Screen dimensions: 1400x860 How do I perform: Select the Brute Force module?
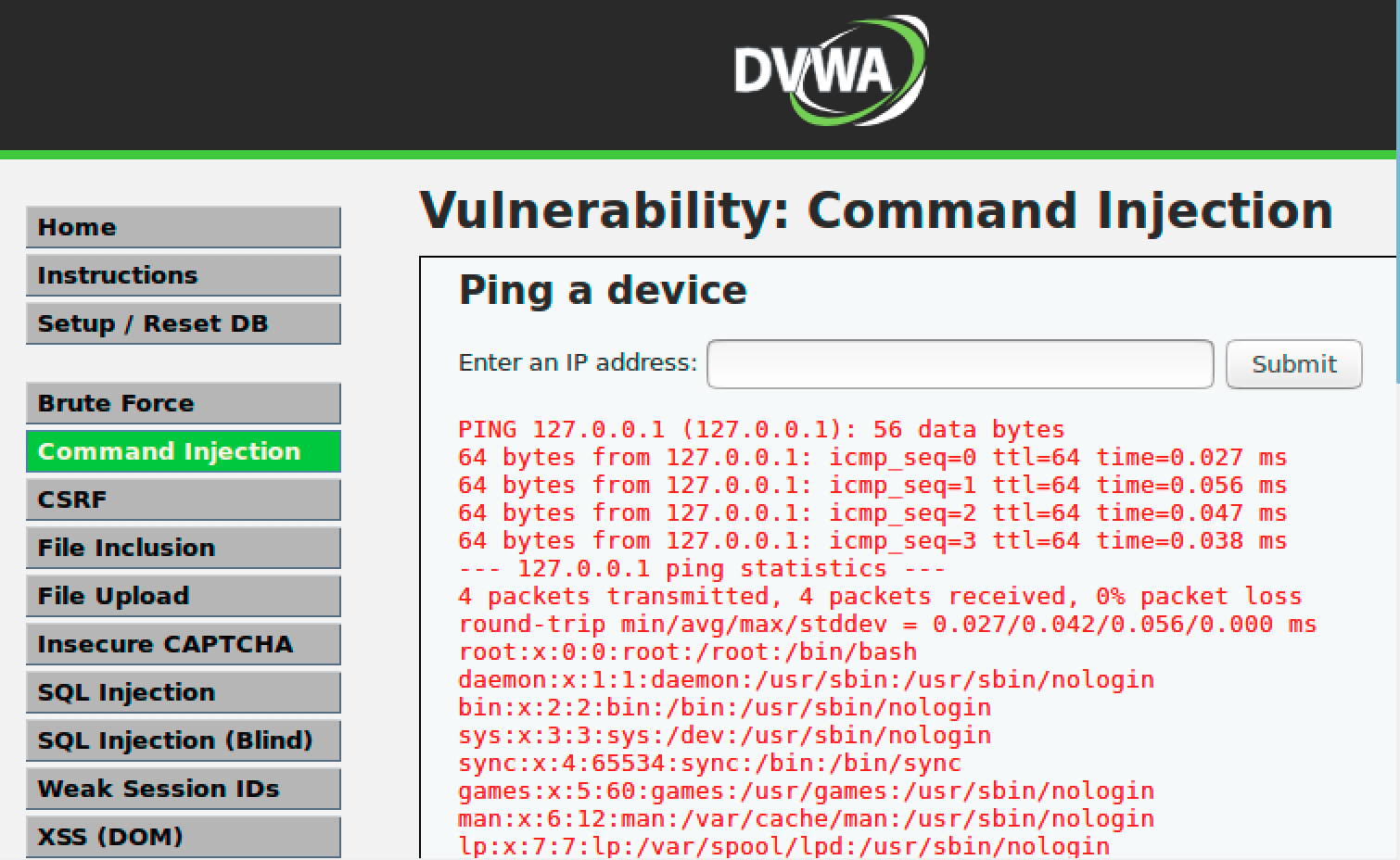pyautogui.click(x=184, y=403)
